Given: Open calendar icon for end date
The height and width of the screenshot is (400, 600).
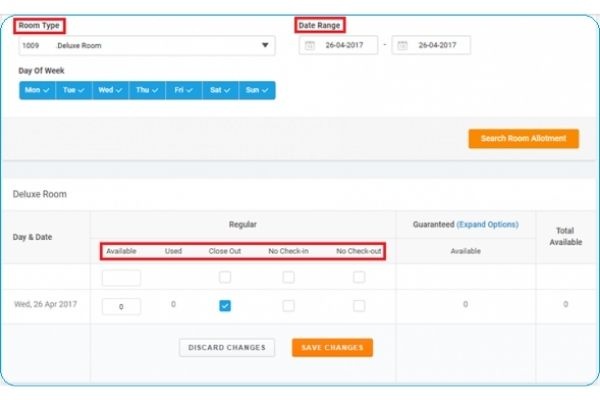Looking at the screenshot, I should point(404,46).
